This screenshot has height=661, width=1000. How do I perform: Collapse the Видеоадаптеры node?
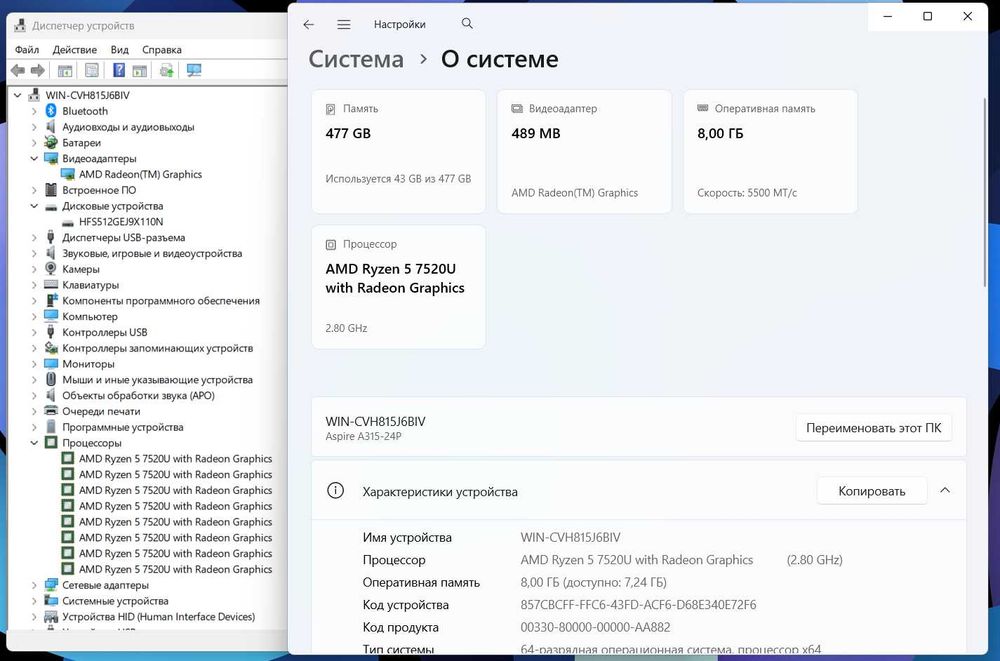click(x=34, y=158)
